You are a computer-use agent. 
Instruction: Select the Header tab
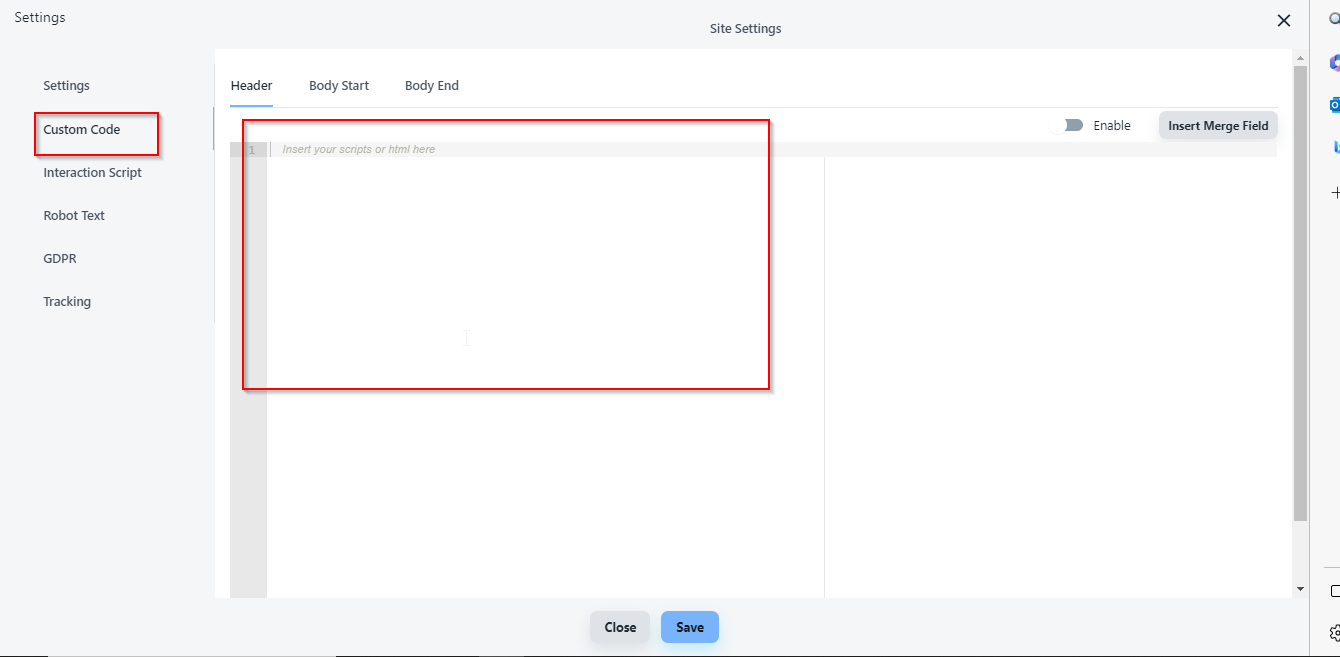point(251,86)
